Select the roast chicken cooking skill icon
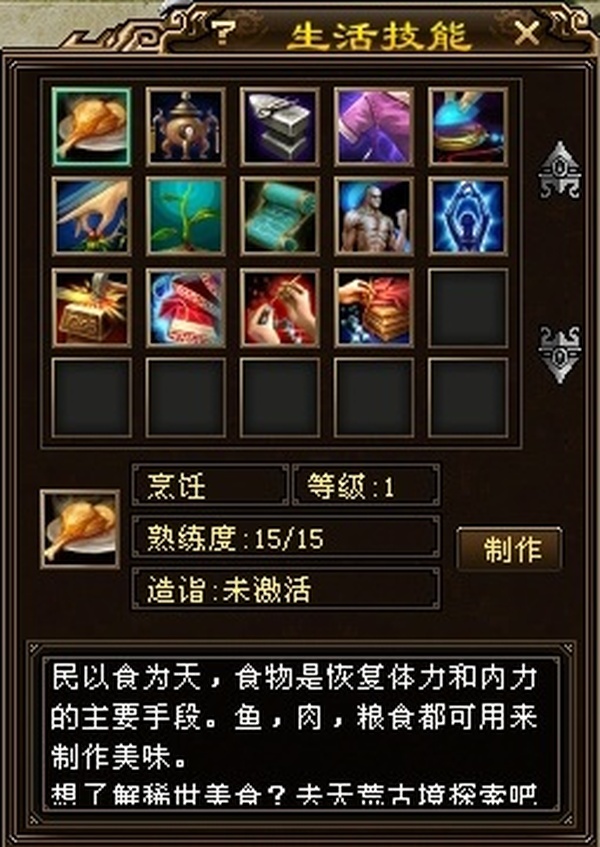The width and height of the screenshot is (600, 847). tap(91, 126)
